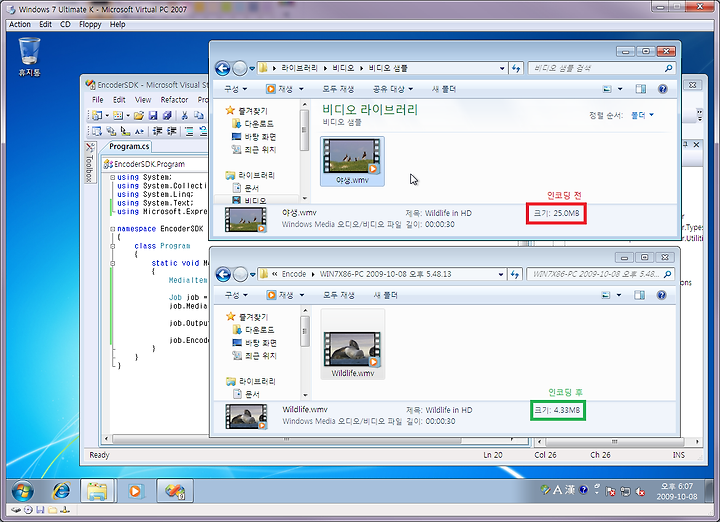The width and height of the screenshot is (720, 522).
Task: Click 모두 재생 in video sample window
Action: (338, 89)
